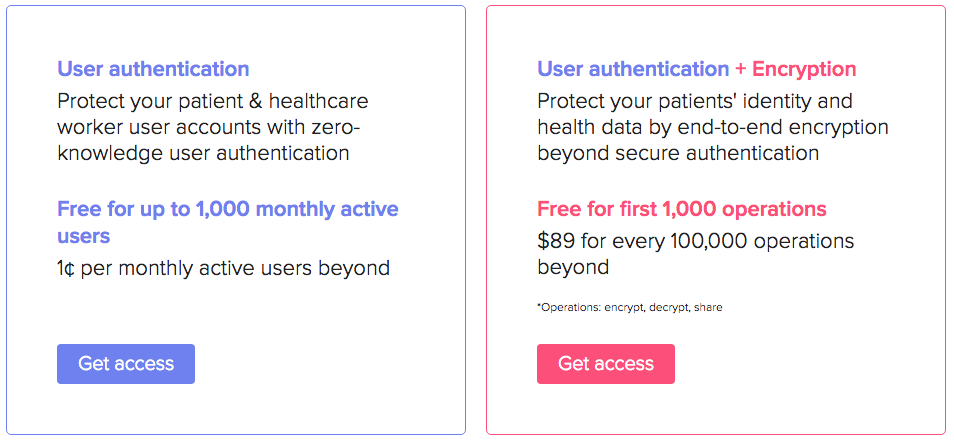Click the pink Get access button
Image resolution: width=954 pixels, height=441 pixels.
point(605,364)
